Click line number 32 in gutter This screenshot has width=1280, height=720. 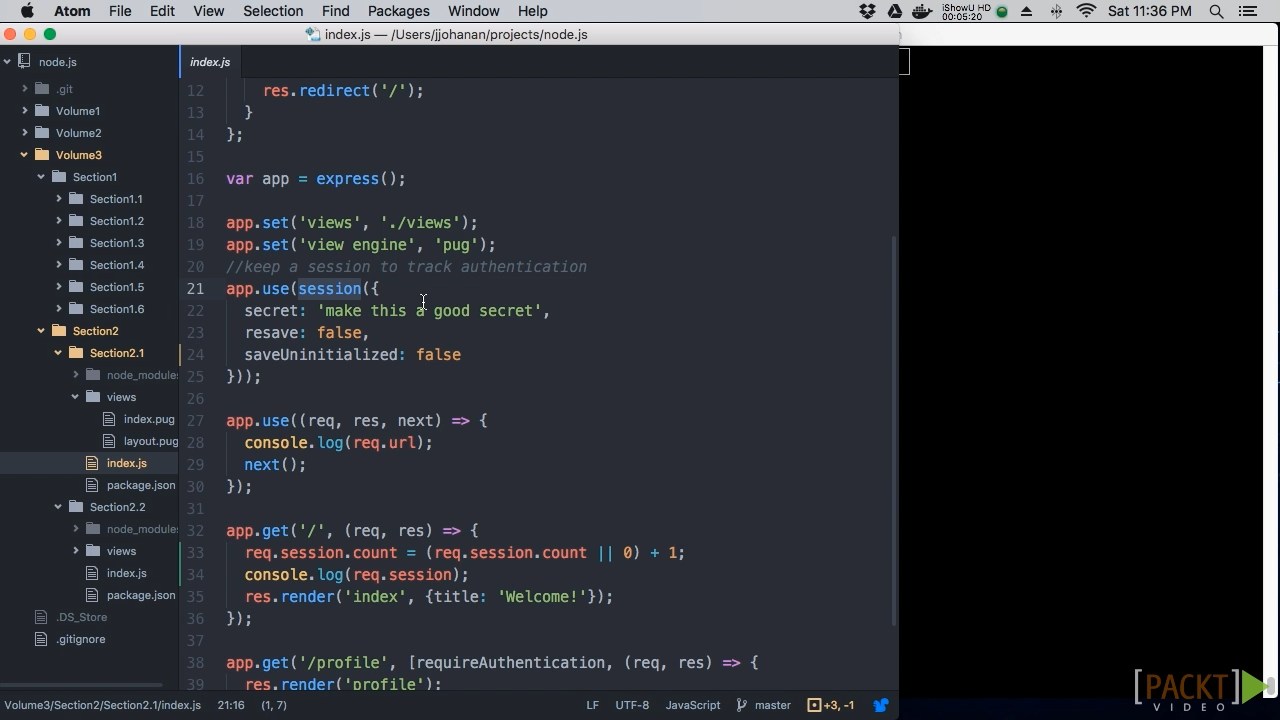coord(195,531)
